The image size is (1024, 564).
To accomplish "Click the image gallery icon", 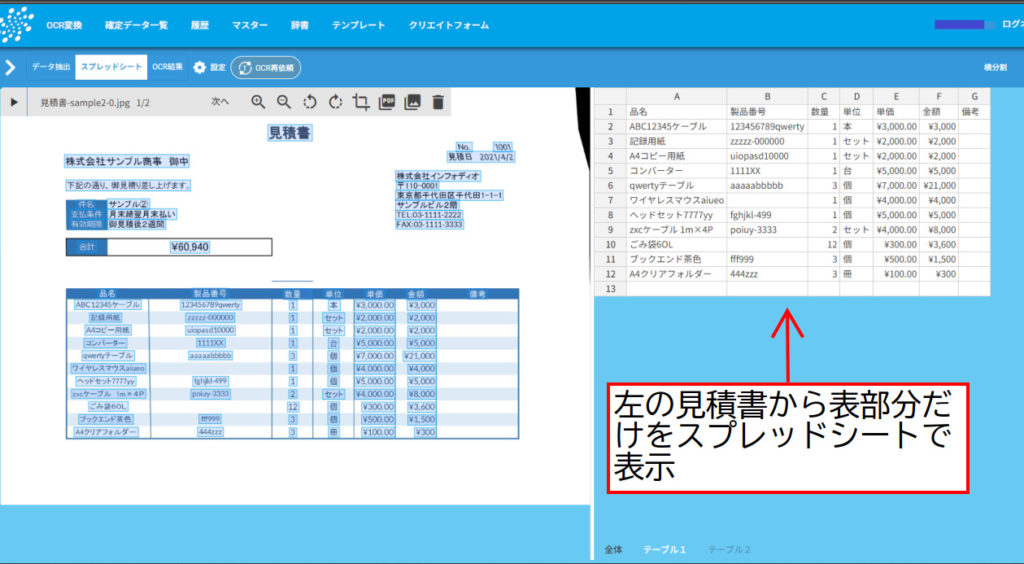I will tap(412, 102).
